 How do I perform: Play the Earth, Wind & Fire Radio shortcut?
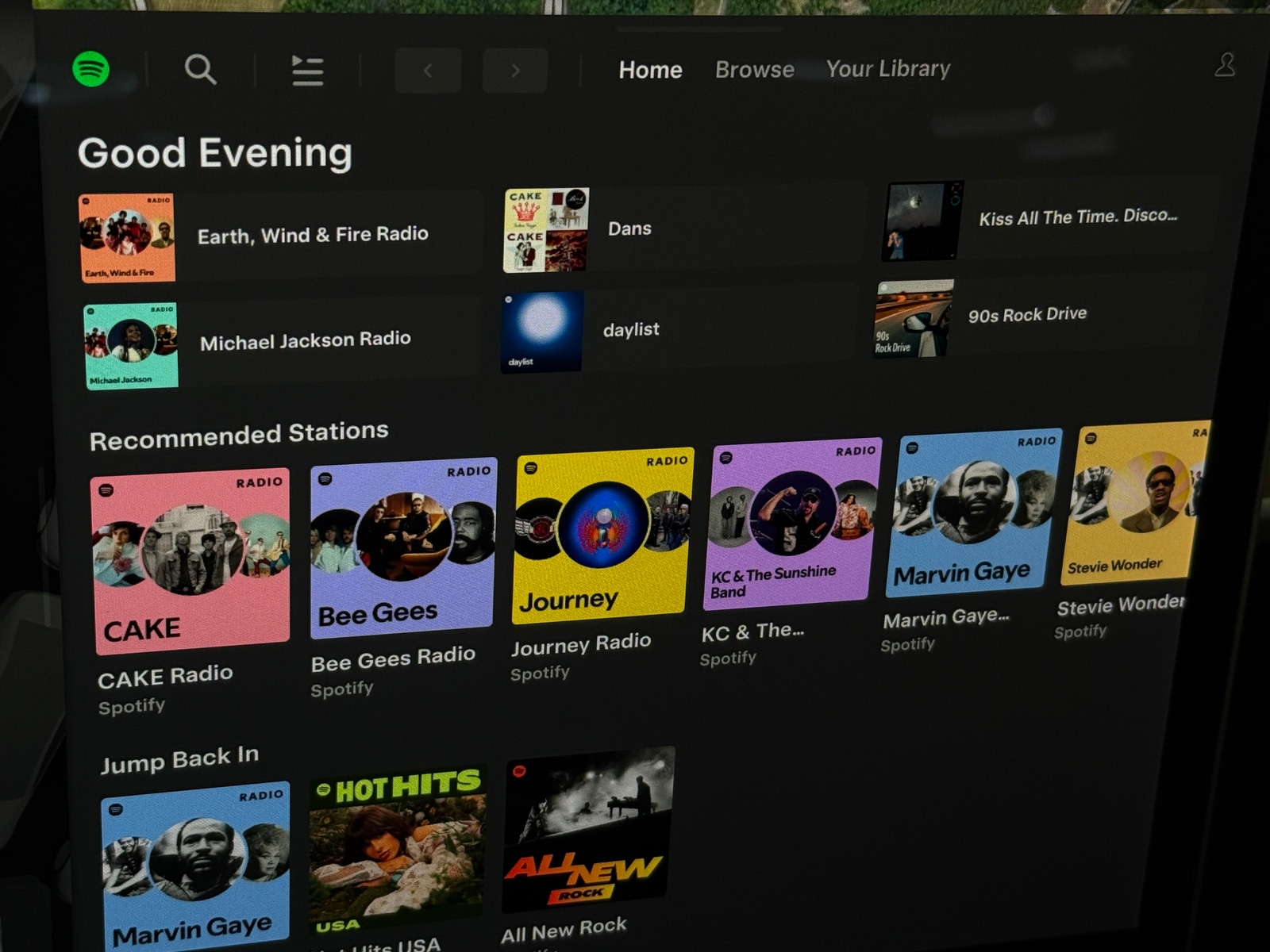280,236
